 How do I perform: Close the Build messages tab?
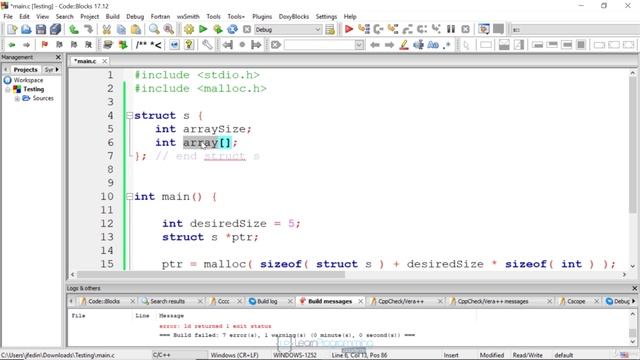[360, 301]
